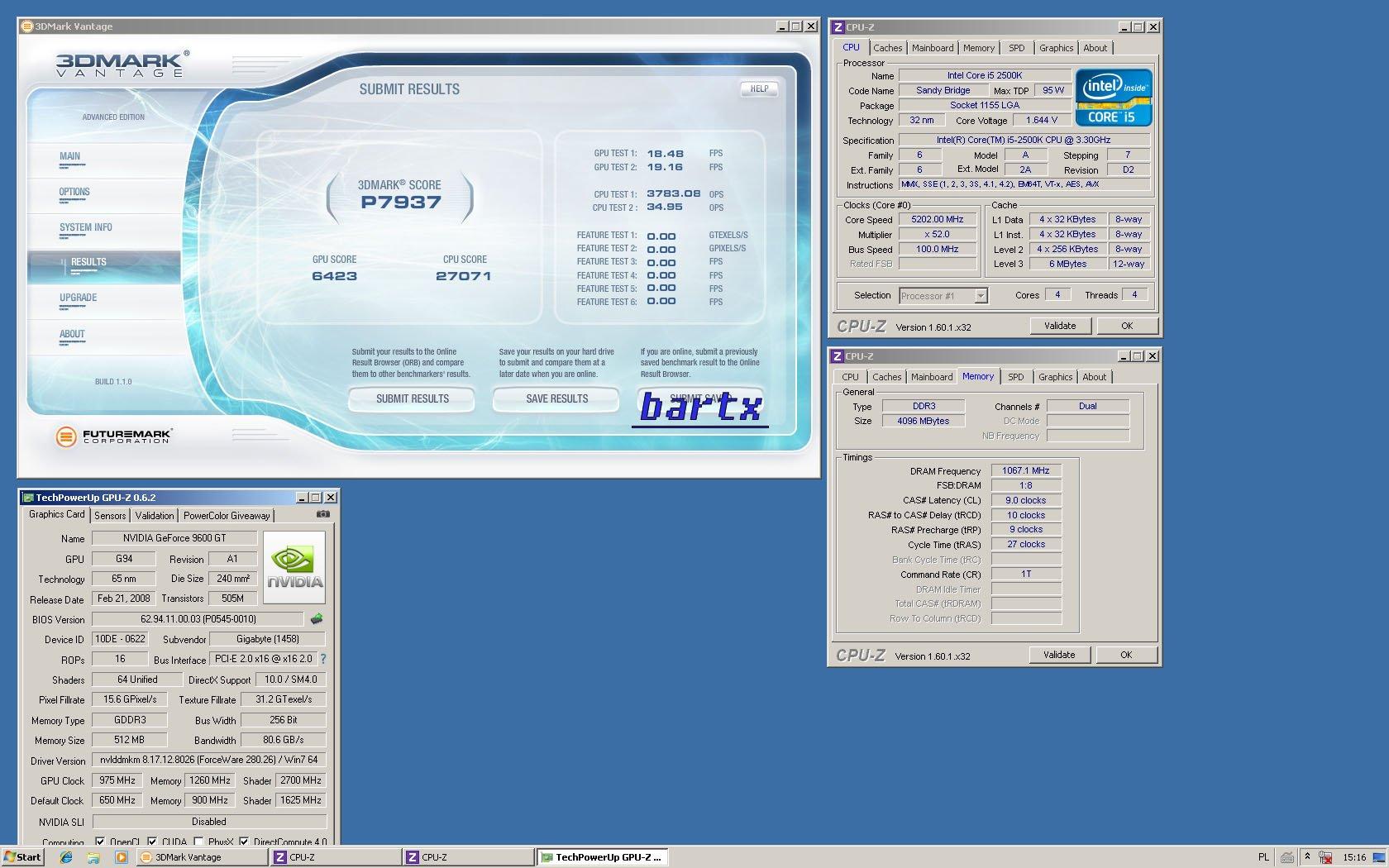Open the Memory tab in top CPU-Z window
The height and width of the screenshot is (868, 1389).
979,48
